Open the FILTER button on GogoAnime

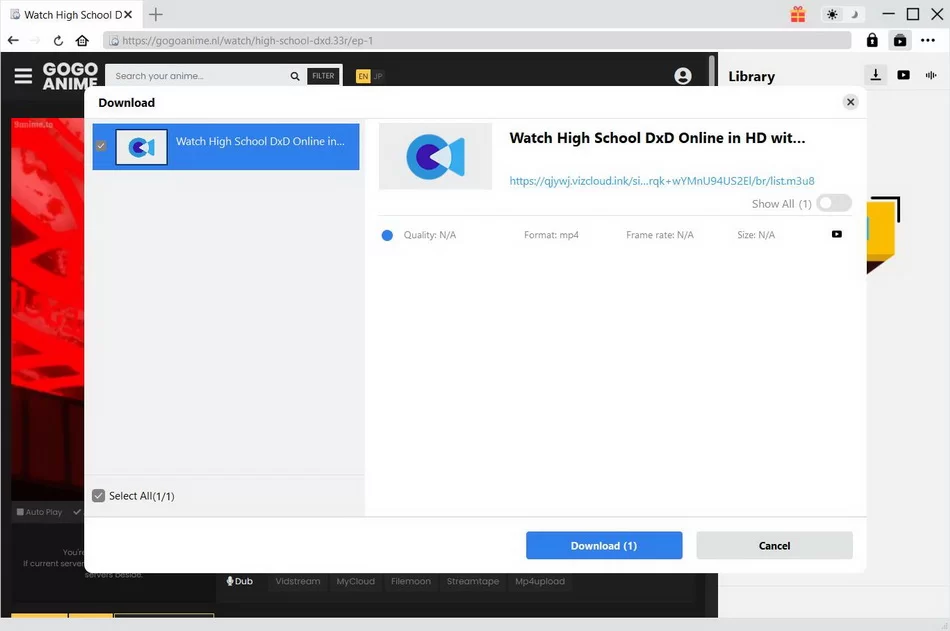pyautogui.click(x=323, y=76)
